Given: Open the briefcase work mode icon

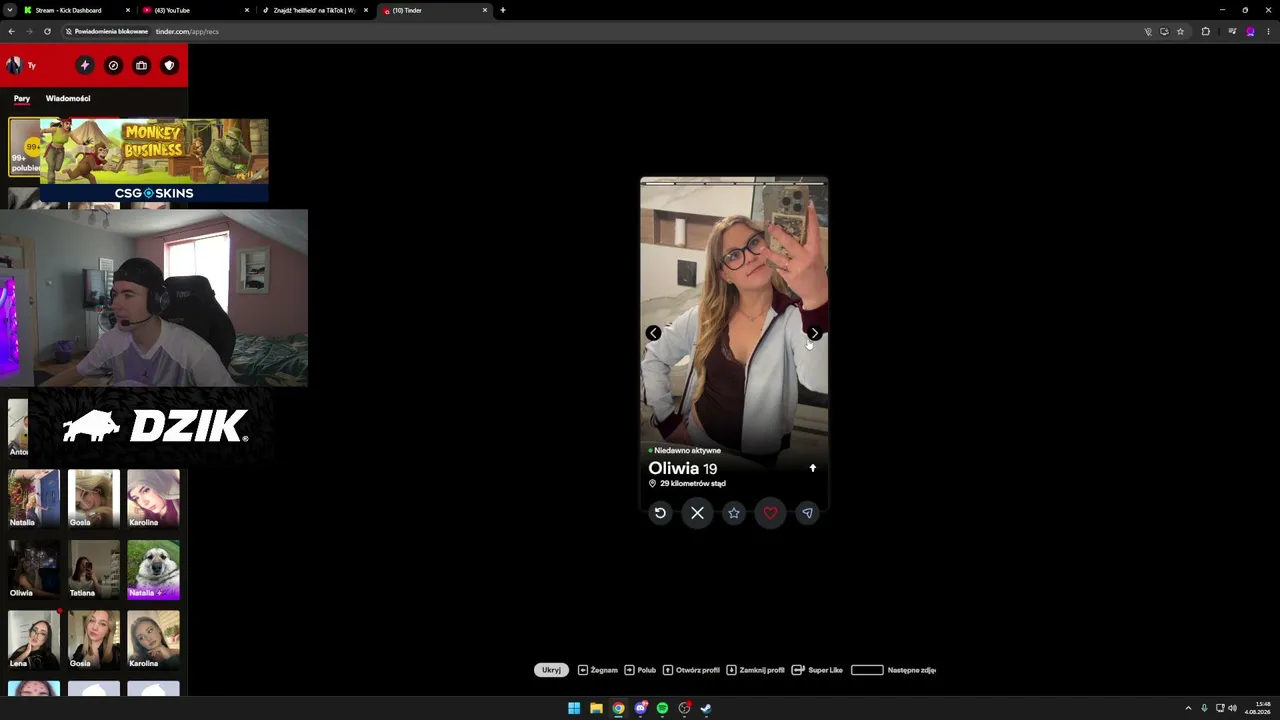Looking at the screenshot, I should click(141, 65).
